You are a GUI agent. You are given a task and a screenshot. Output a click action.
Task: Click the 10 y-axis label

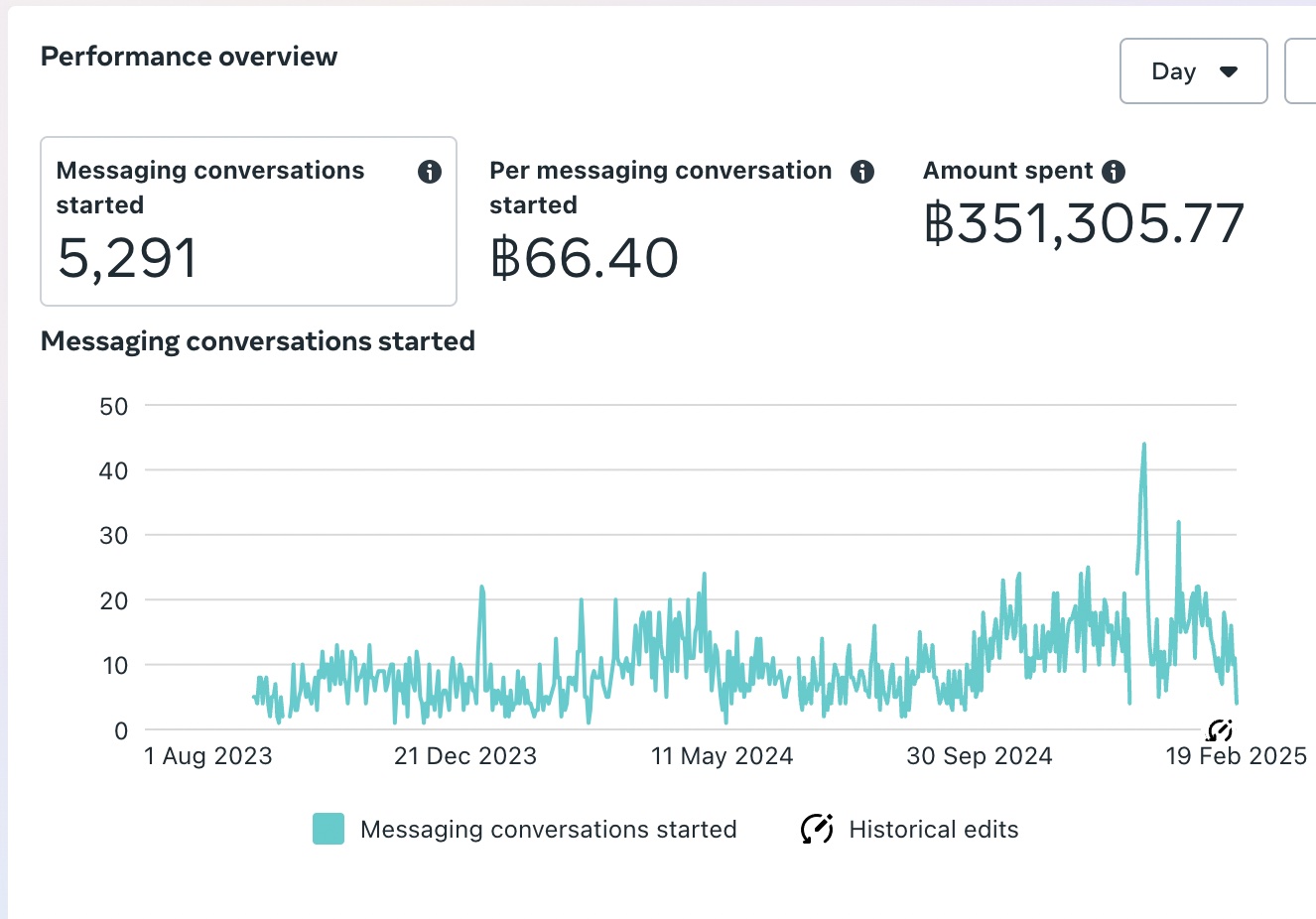click(115, 666)
